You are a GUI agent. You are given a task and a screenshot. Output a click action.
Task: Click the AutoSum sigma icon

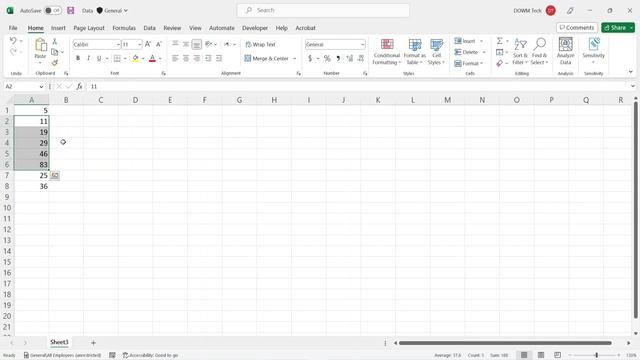pos(500,41)
